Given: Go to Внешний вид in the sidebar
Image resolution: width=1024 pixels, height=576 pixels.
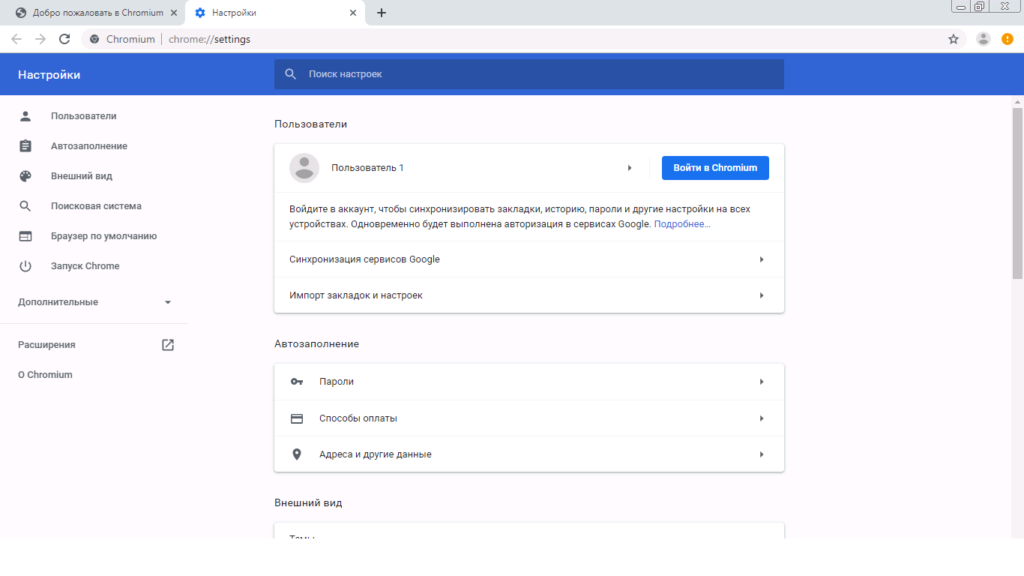Looking at the screenshot, I should point(82,176).
